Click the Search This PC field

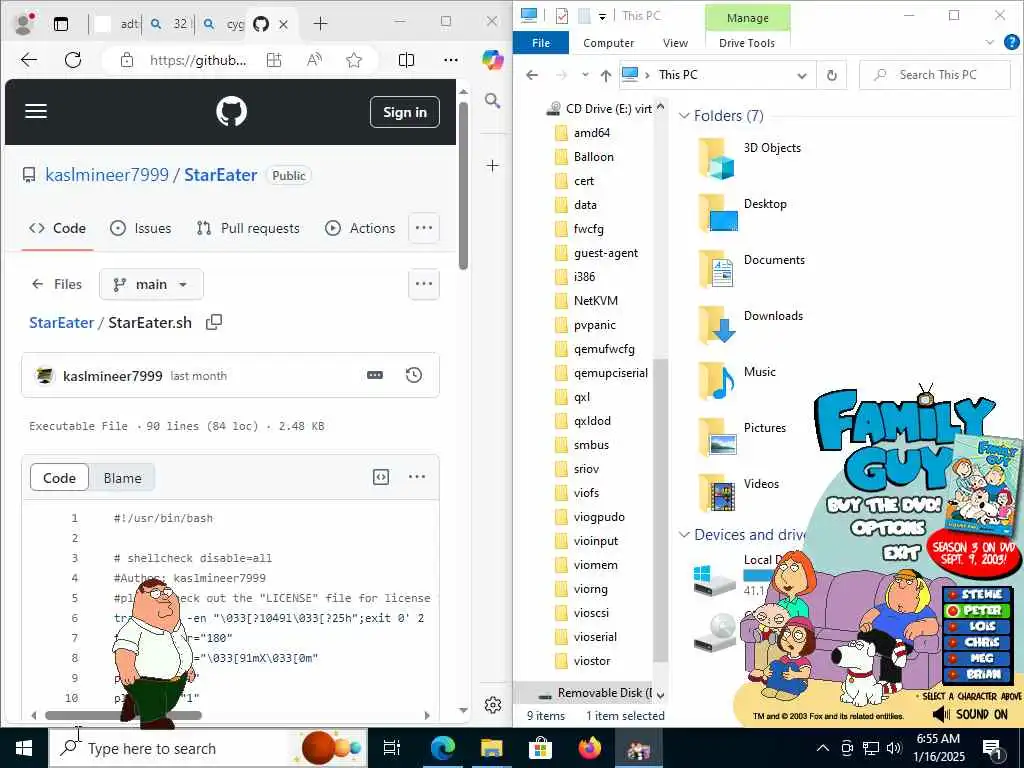click(935, 75)
